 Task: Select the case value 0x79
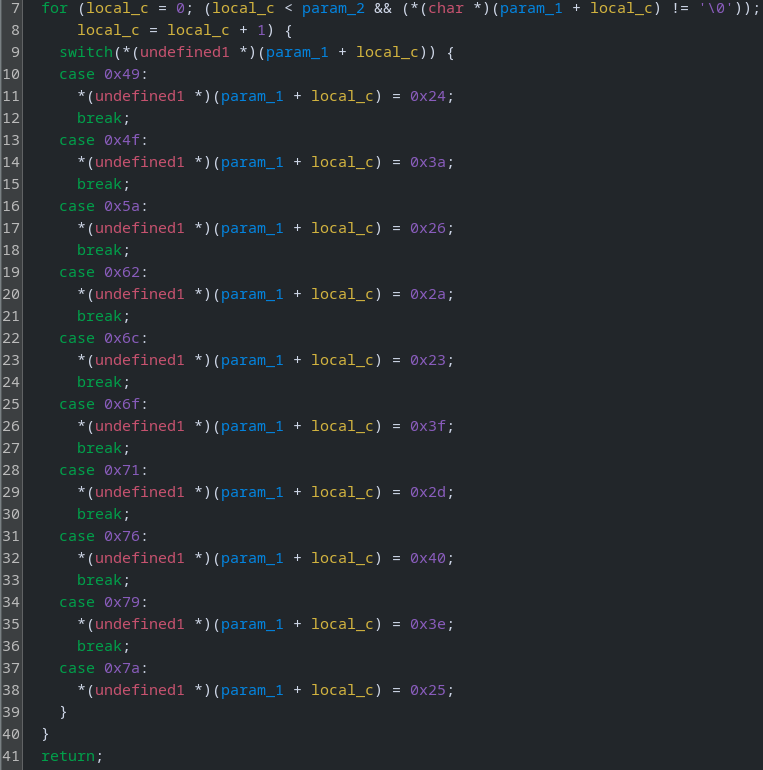tap(122, 602)
